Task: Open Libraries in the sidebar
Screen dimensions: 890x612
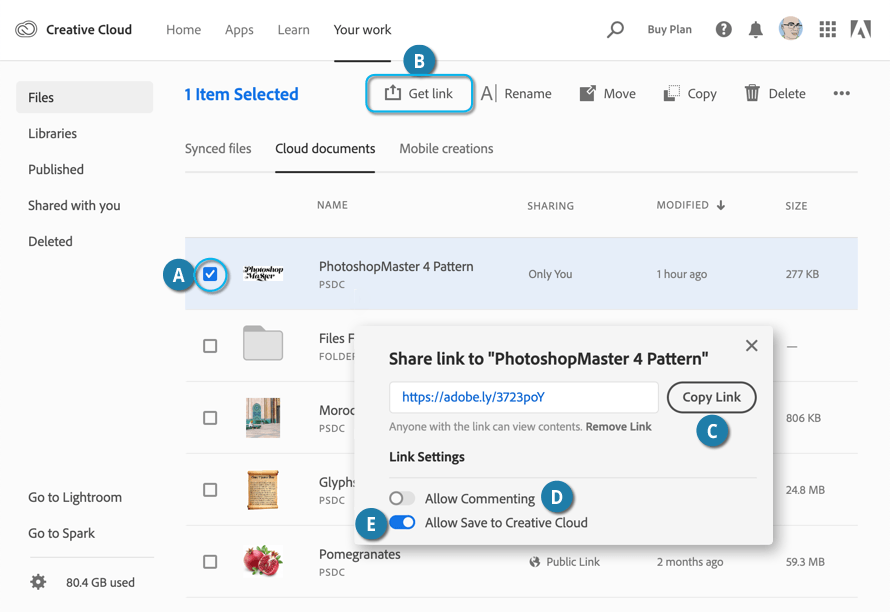Action: coord(52,133)
